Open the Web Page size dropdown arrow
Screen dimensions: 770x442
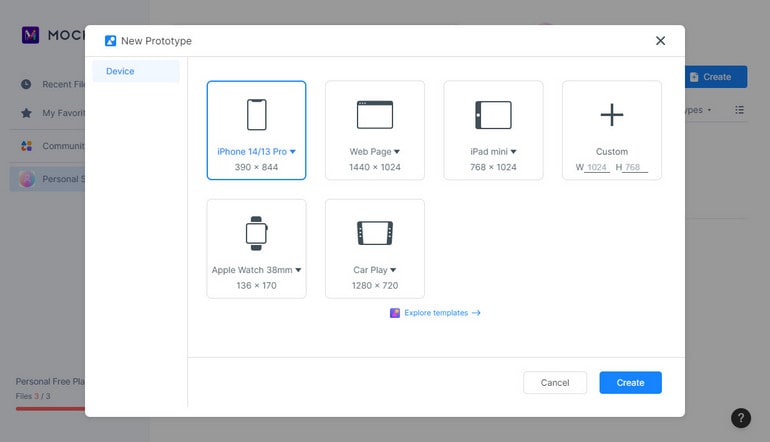(x=397, y=152)
